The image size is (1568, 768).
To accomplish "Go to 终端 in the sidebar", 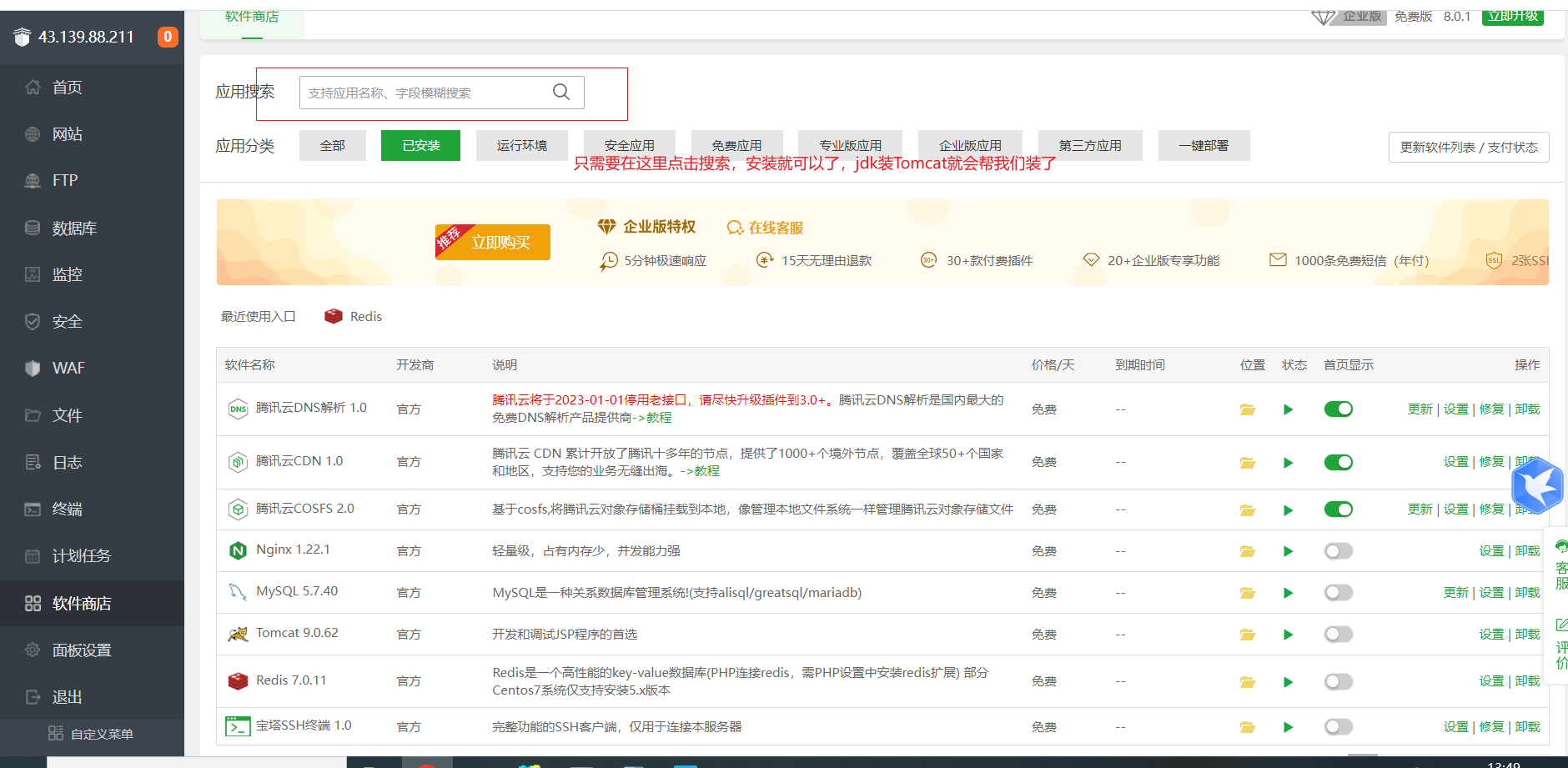I will pos(67,509).
